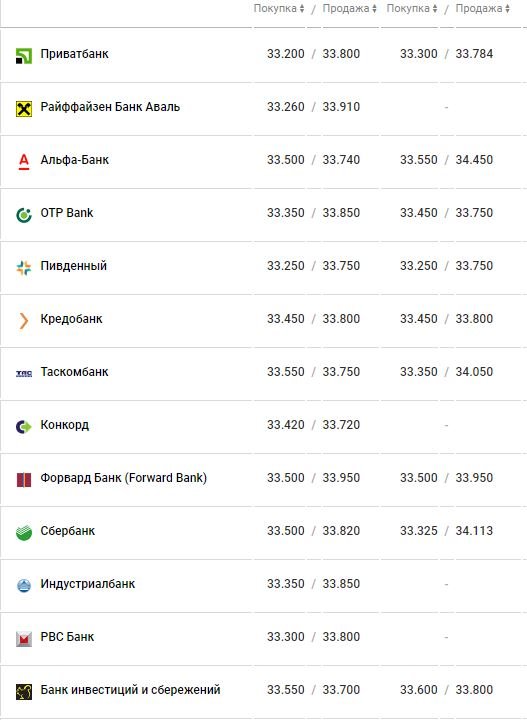This screenshot has height=720, width=527.
Task: Open the Банк инвестиций и сбережений link
Action: click(130, 690)
